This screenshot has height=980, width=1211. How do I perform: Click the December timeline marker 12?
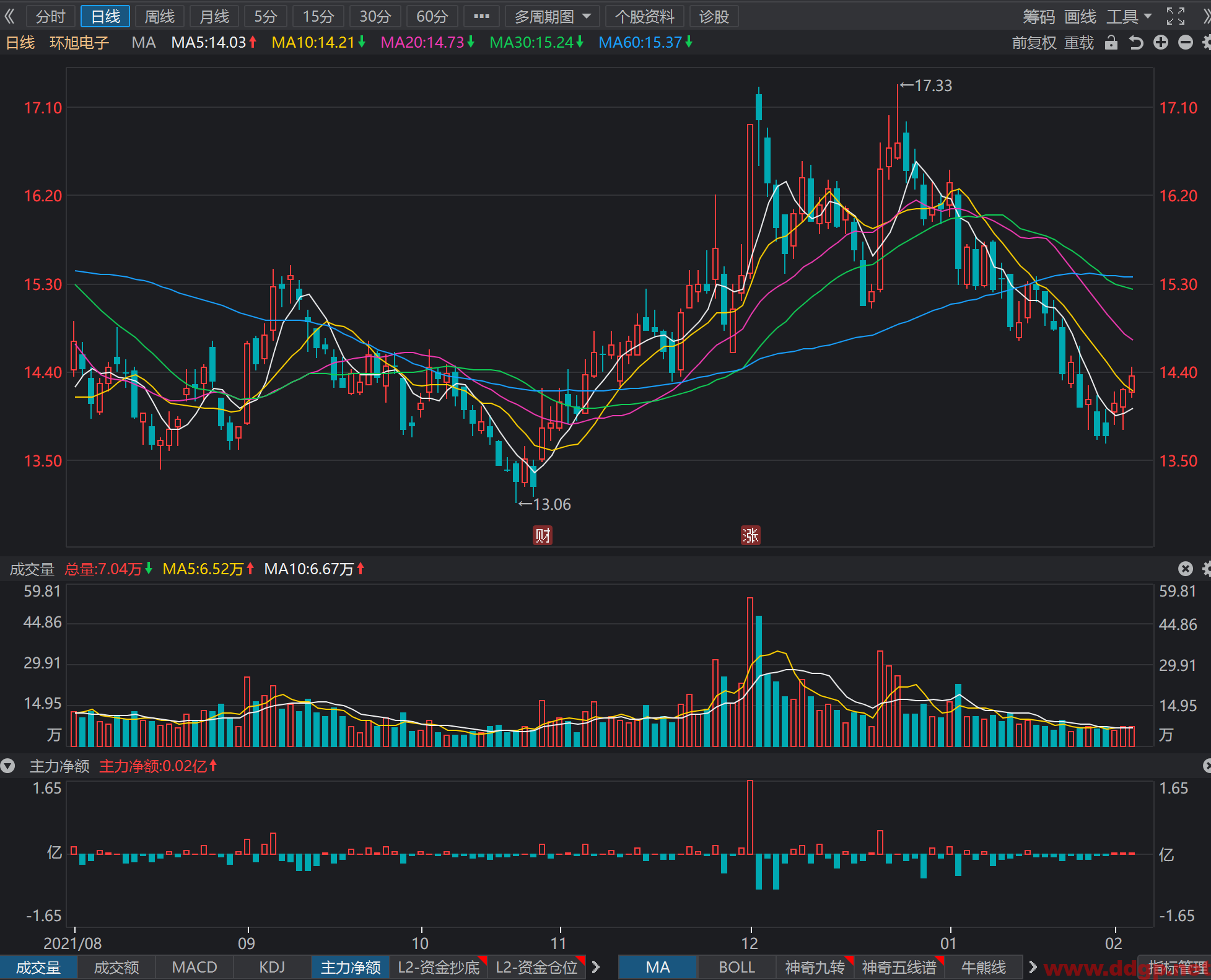pyautogui.click(x=750, y=943)
